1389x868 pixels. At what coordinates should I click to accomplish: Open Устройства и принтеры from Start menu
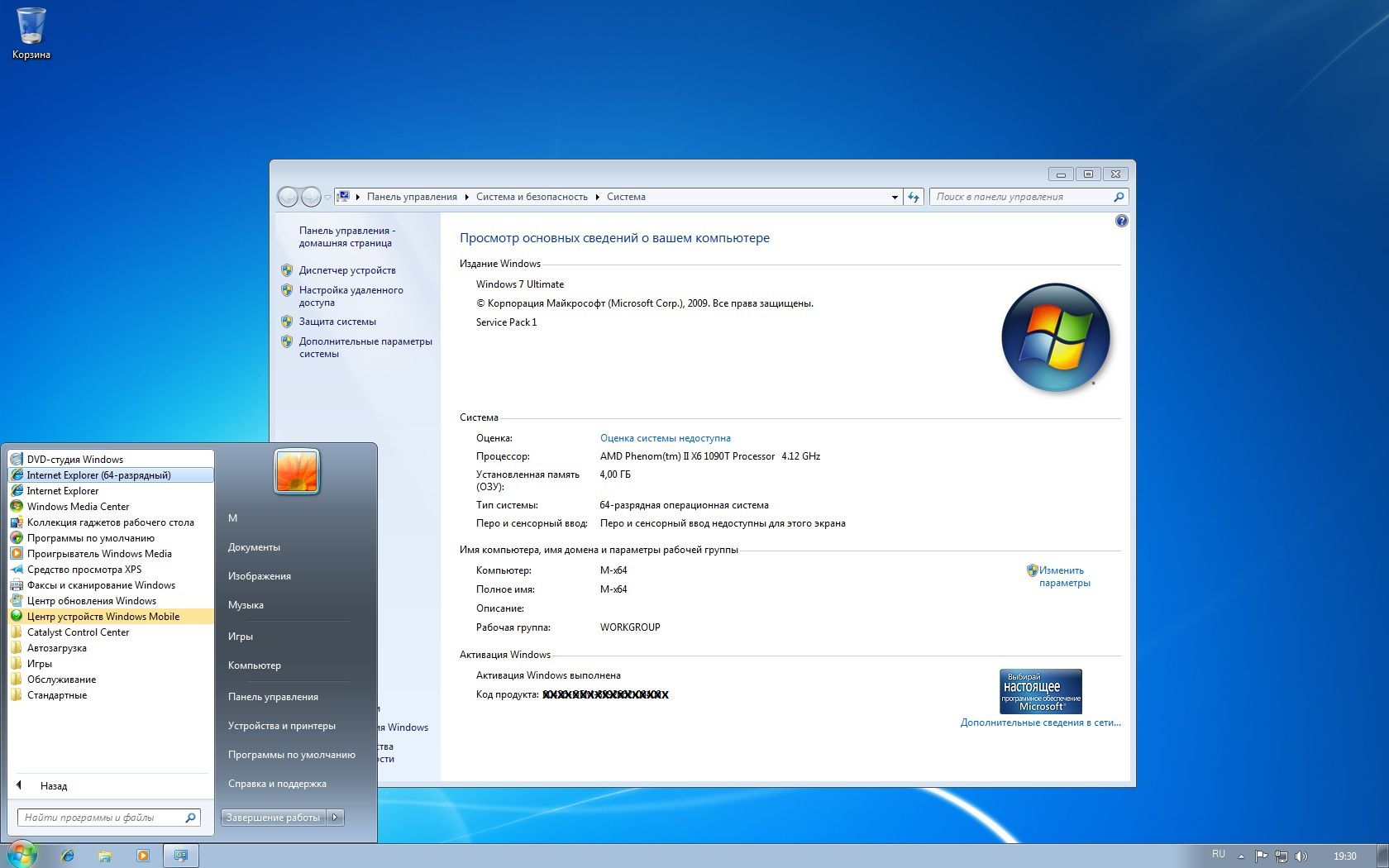[281, 726]
